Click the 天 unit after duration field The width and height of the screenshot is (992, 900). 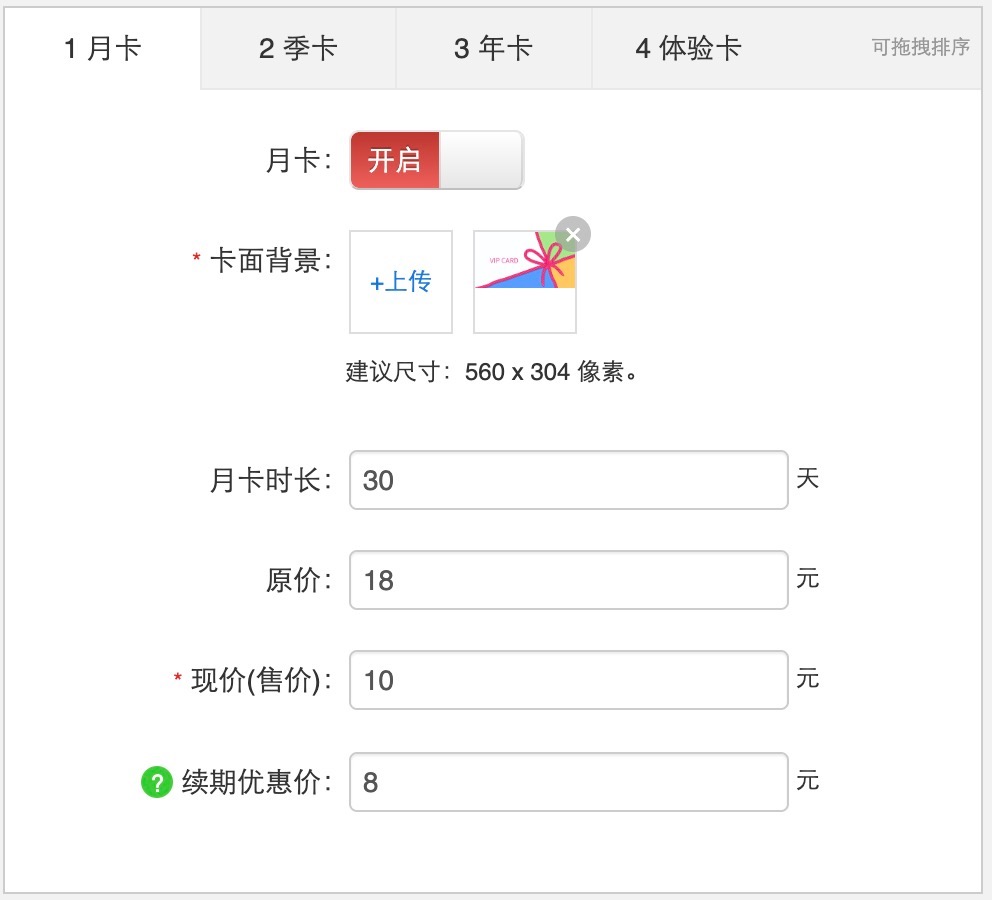(807, 478)
